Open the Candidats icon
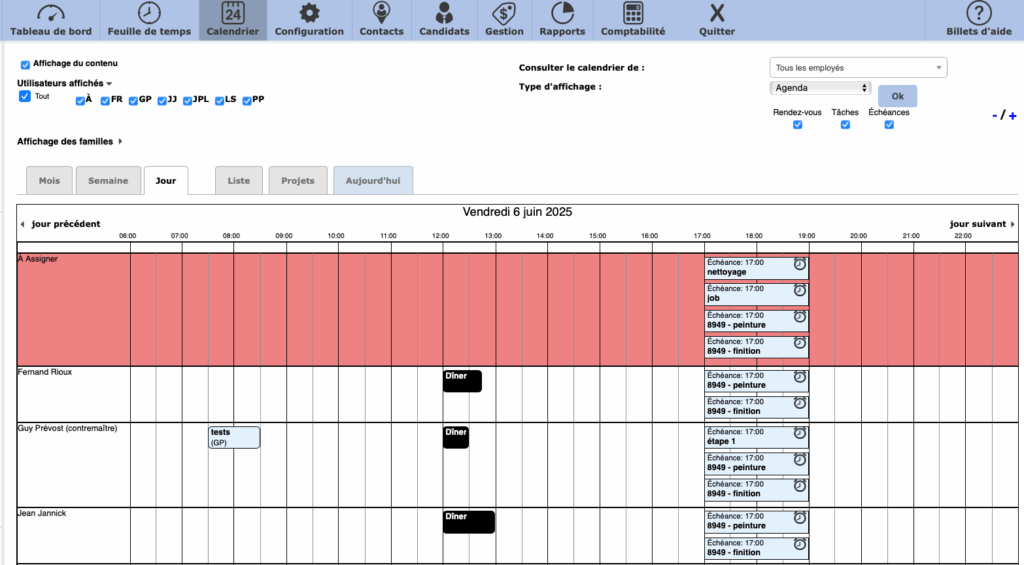Screen dimensions: 1024x565 tap(444, 14)
